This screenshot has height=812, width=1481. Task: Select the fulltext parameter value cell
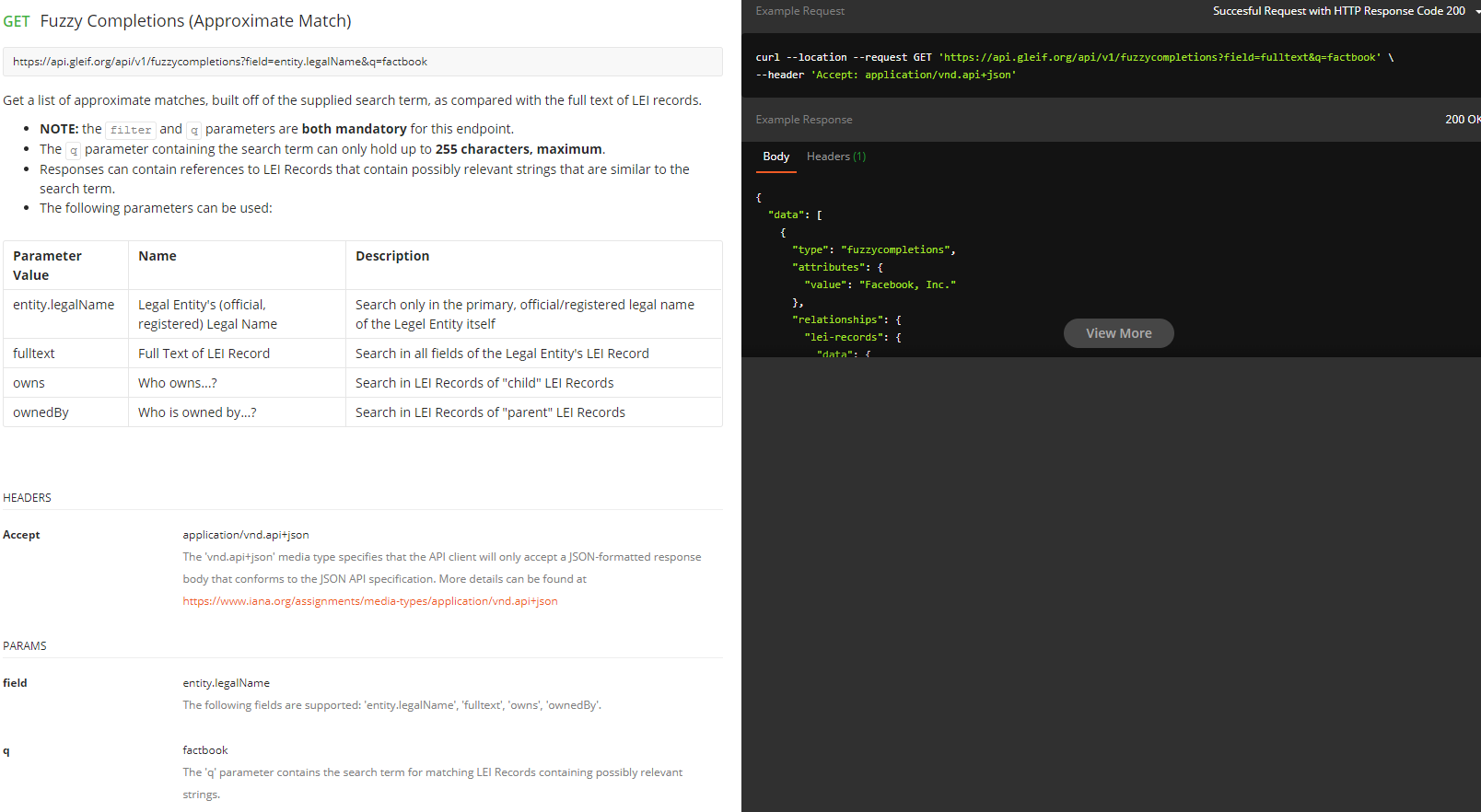[34, 354]
